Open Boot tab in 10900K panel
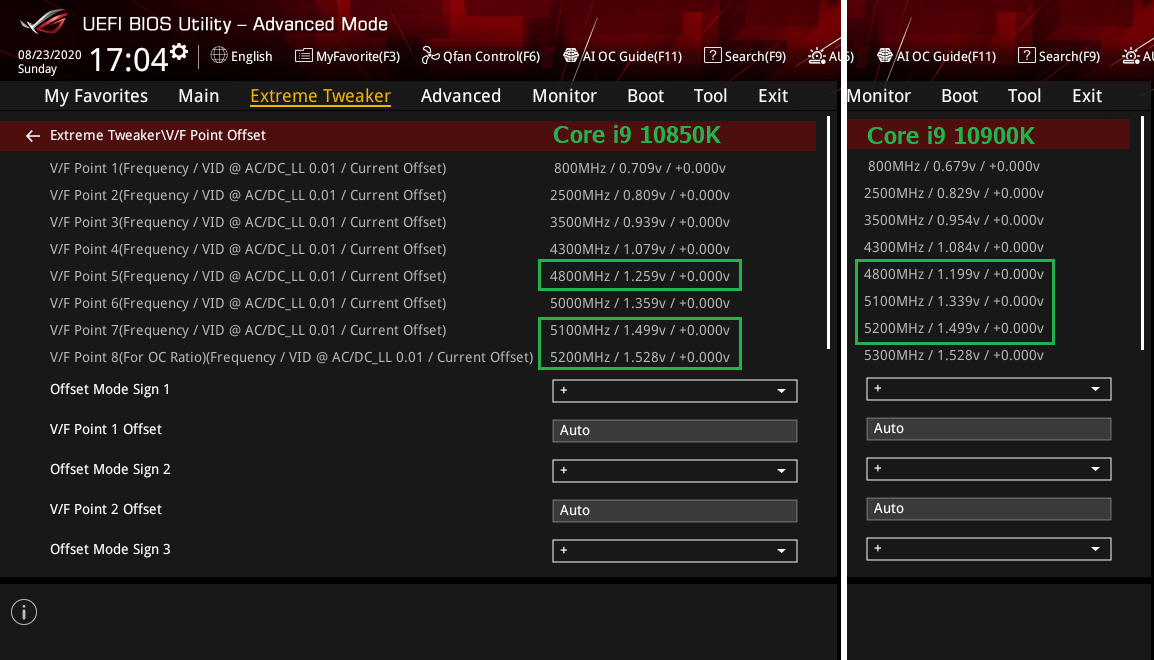 [960, 96]
